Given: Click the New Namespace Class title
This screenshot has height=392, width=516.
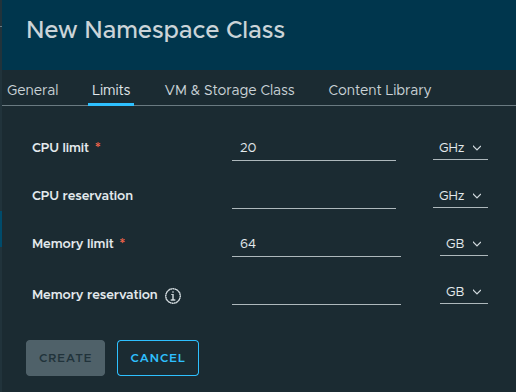Looking at the screenshot, I should click(x=156, y=30).
